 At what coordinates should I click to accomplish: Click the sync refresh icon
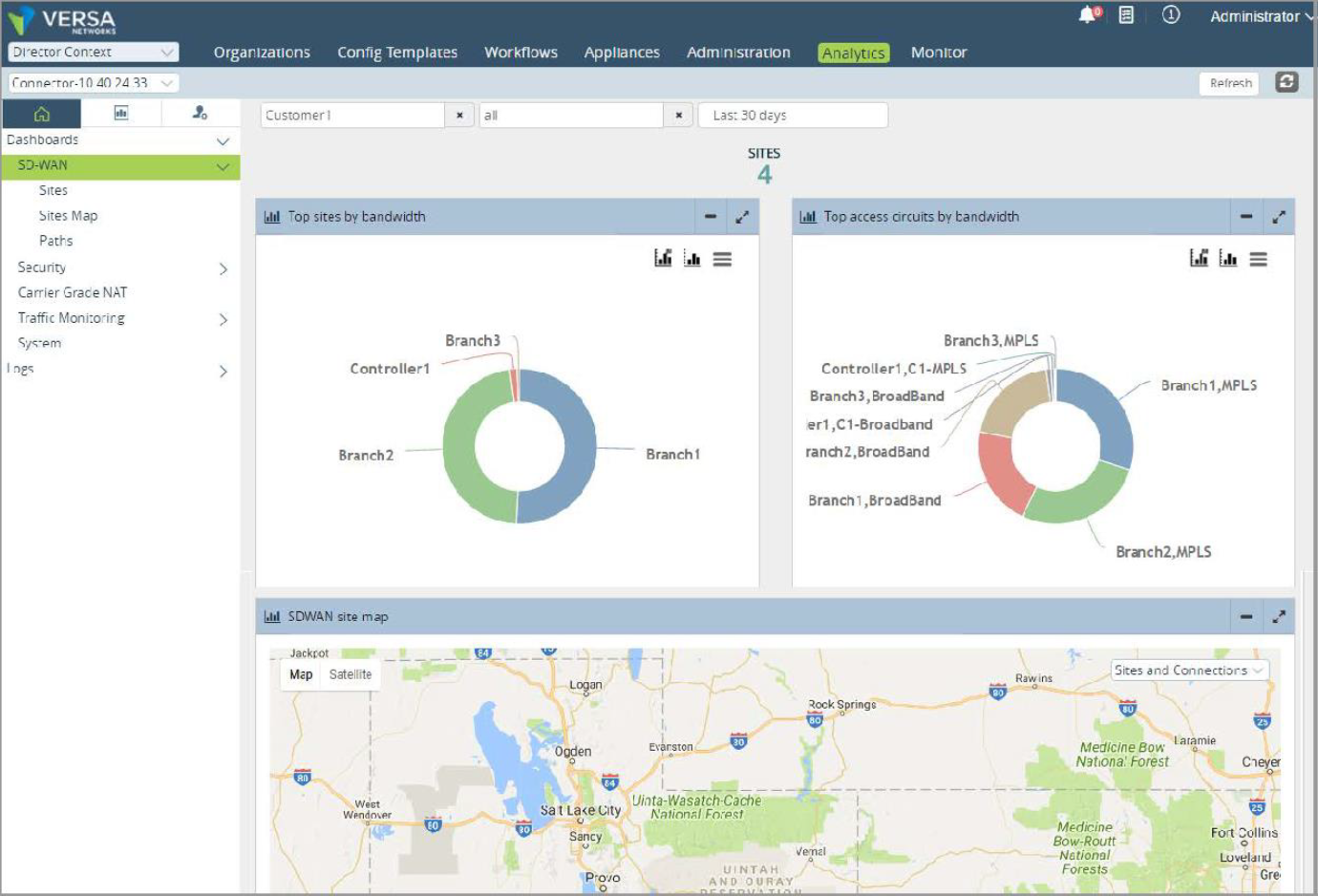click(x=1286, y=82)
